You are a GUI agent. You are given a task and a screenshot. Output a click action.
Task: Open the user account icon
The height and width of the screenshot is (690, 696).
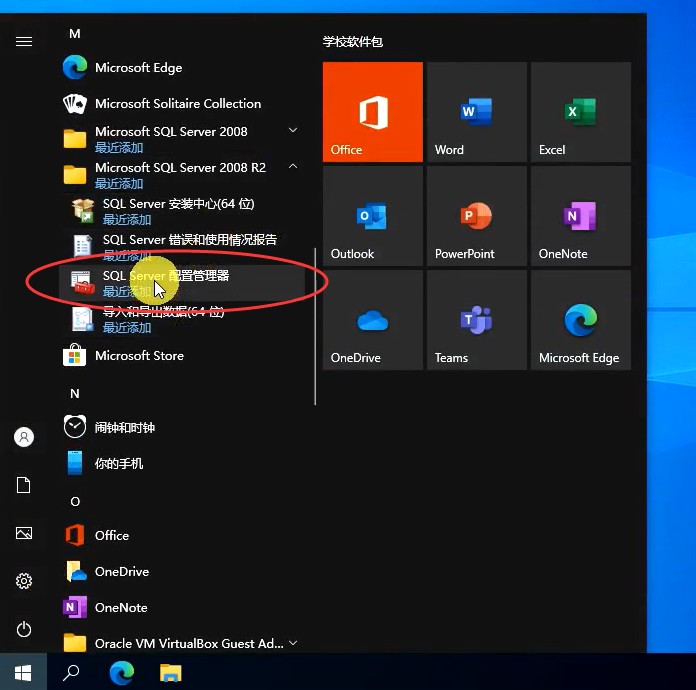[x=24, y=437]
